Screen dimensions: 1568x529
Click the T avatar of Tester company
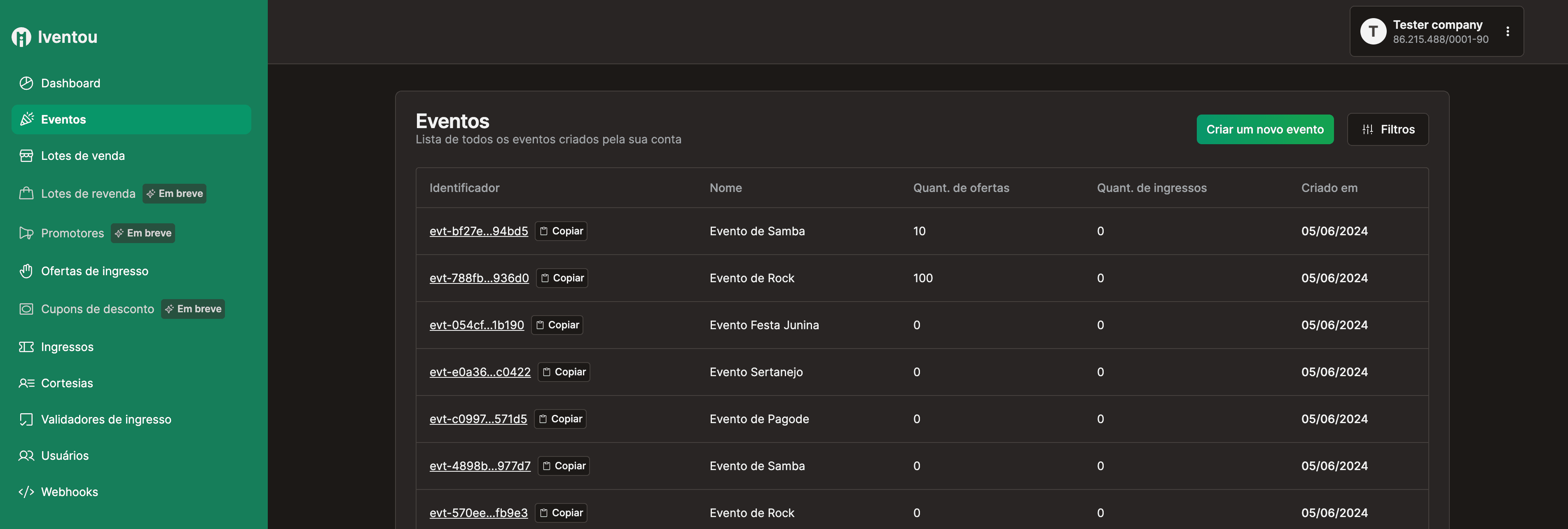point(1373,31)
